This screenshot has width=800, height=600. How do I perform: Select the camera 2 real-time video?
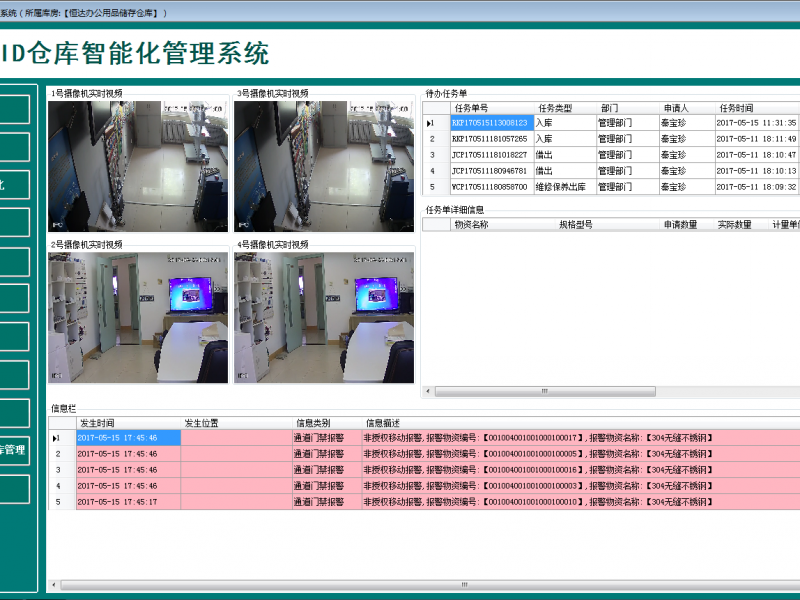coord(138,317)
